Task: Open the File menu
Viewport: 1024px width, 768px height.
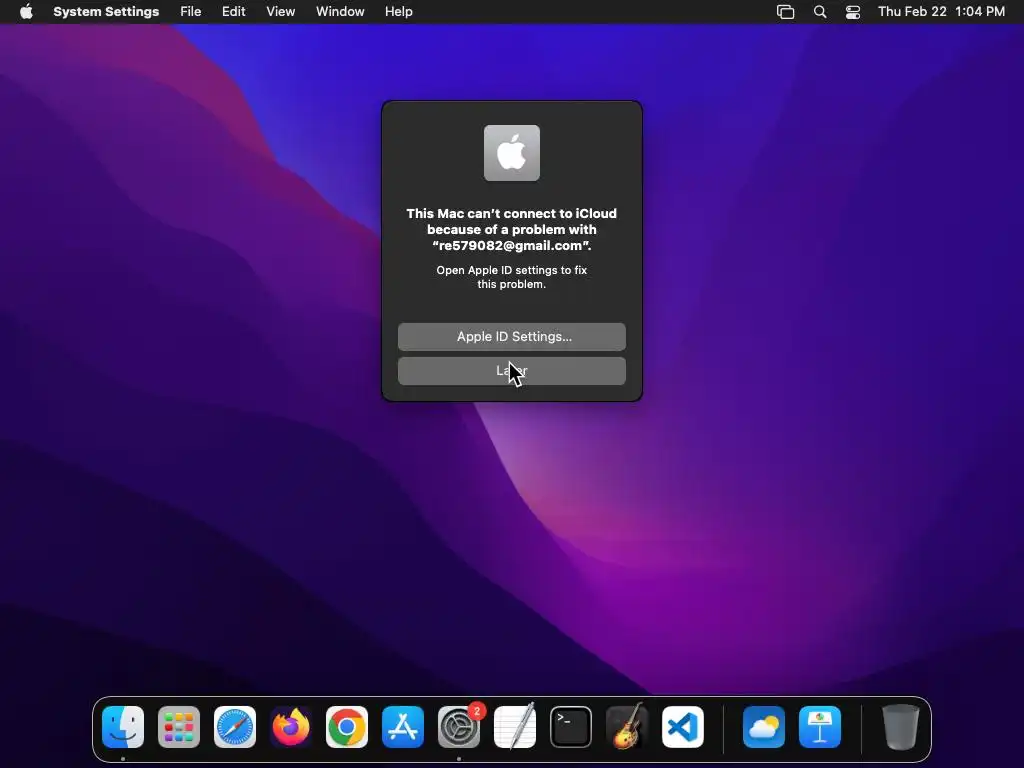Action: point(191,12)
